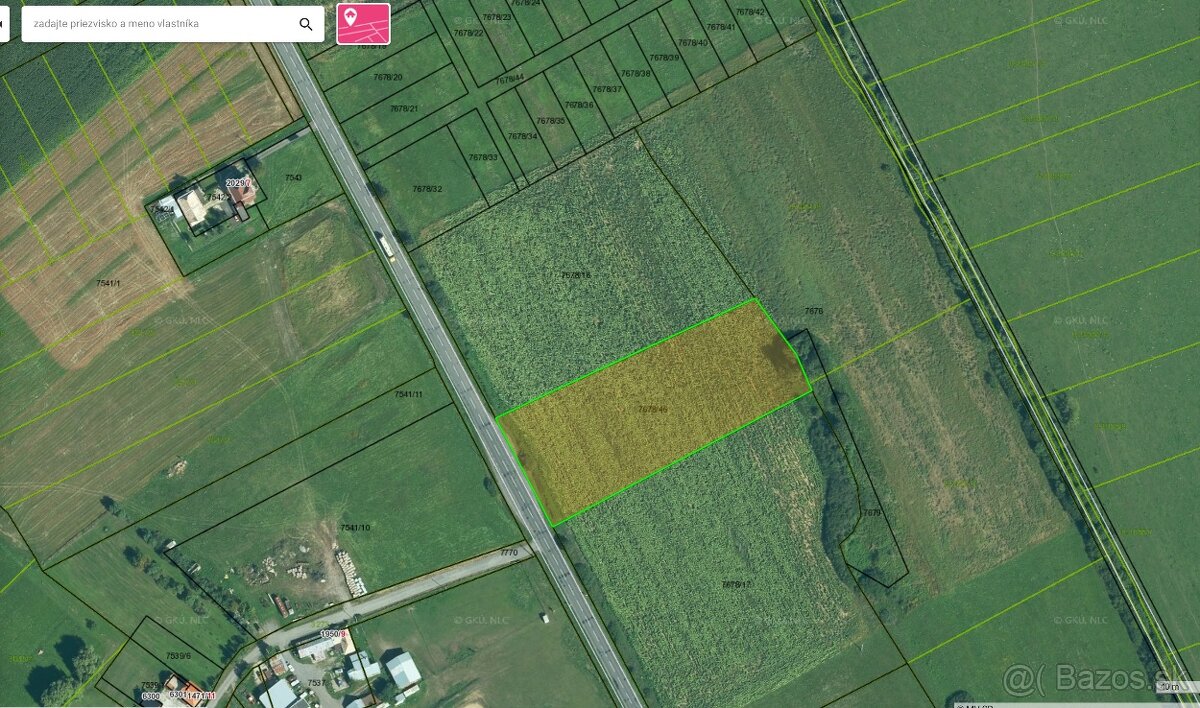
Task: Click parcel label 7678/21
Action: [404, 108]
